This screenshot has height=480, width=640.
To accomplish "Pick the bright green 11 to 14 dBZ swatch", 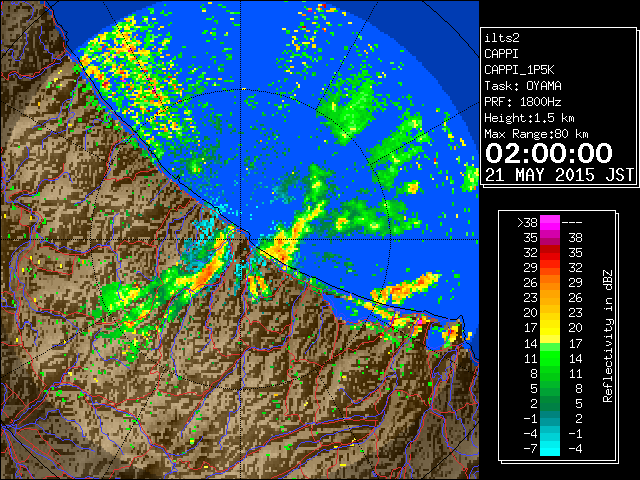I will [x=550, y=358].
